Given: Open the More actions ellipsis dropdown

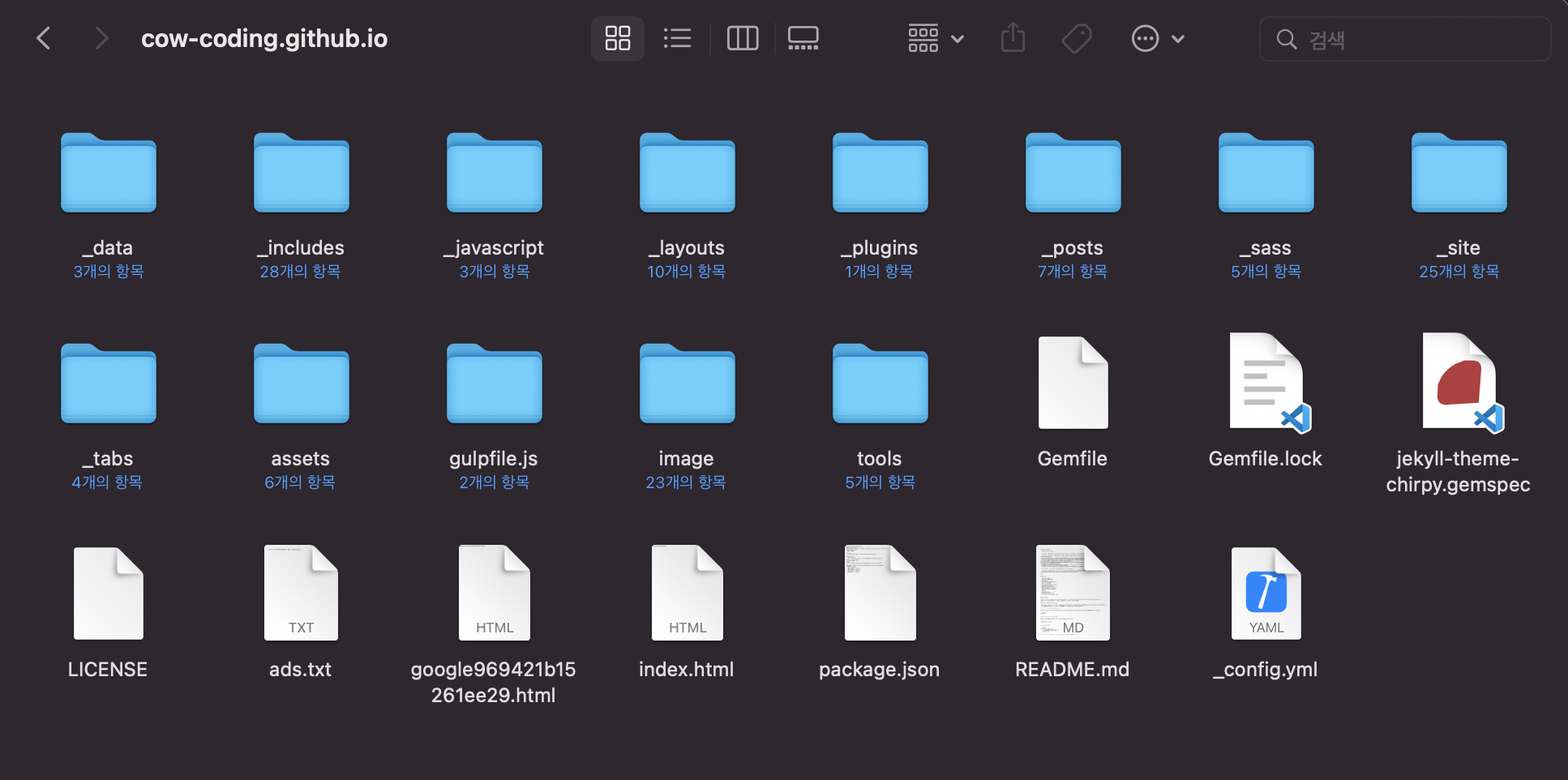Looking at the screenshot, I should click(x=1146, y=38).
